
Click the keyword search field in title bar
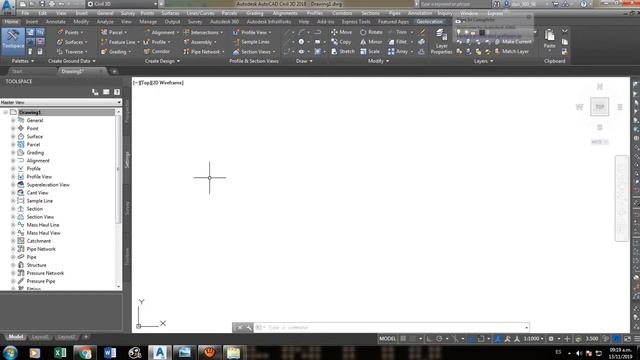[454, 4]
